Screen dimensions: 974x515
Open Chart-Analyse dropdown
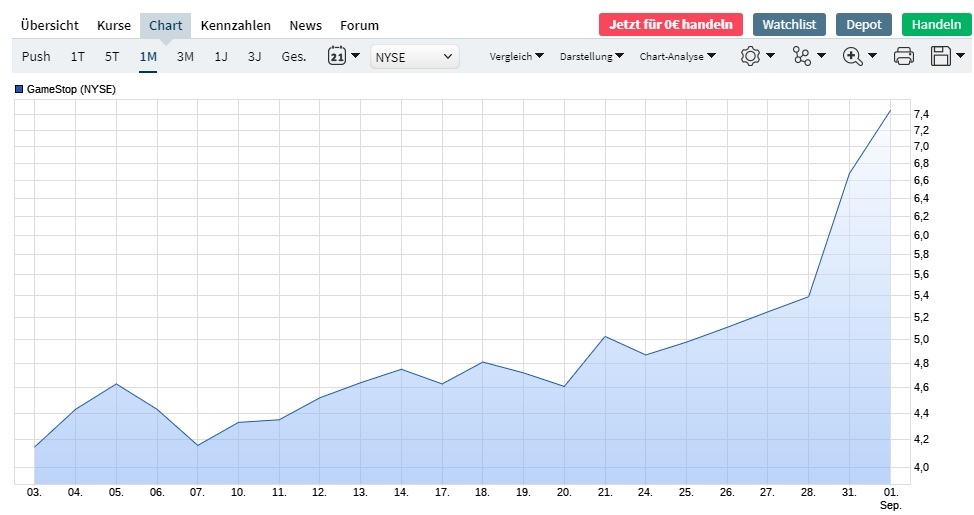tap(677, 57)
